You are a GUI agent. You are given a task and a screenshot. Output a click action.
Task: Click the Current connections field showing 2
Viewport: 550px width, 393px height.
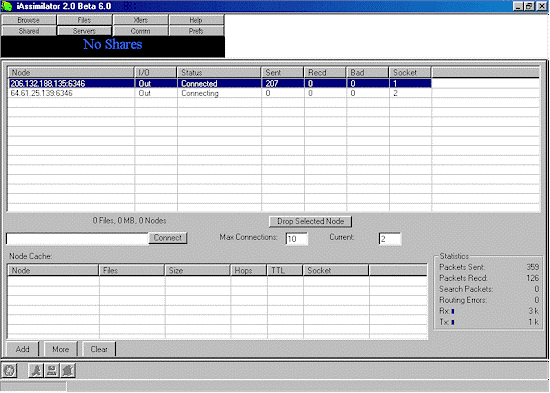390,239
